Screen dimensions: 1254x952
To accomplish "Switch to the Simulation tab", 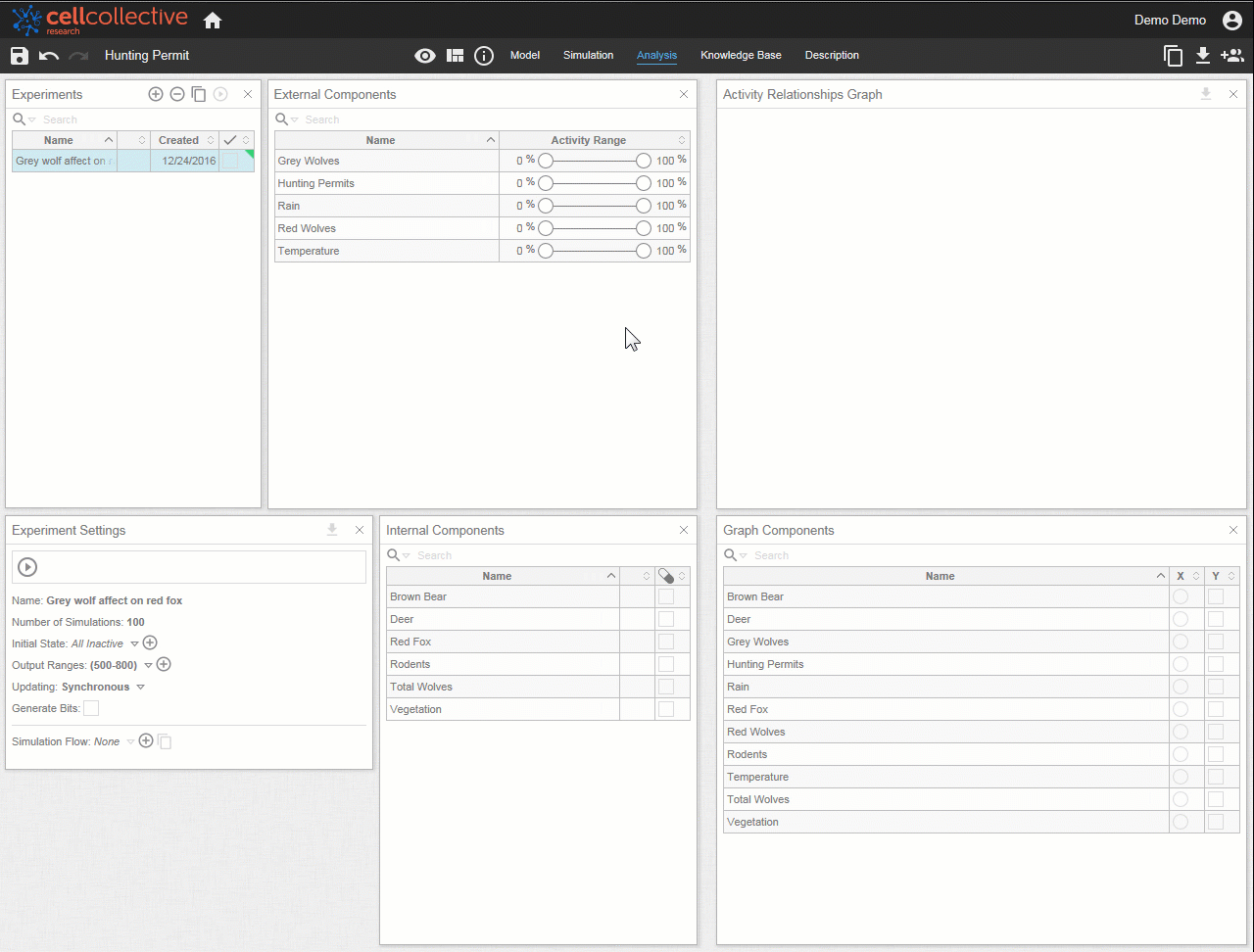I will point(588,55).
